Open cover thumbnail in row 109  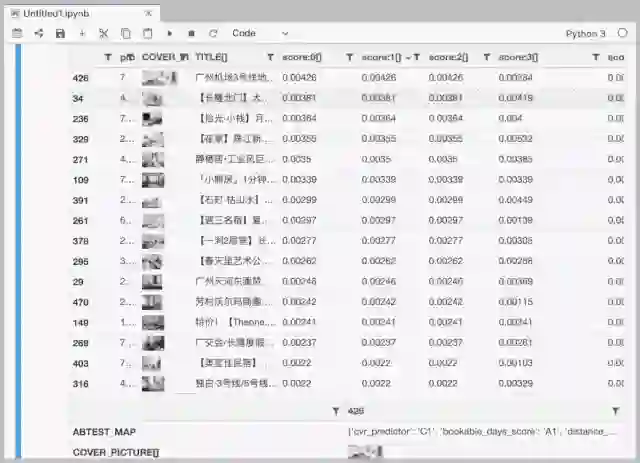[x=153, y=180]
